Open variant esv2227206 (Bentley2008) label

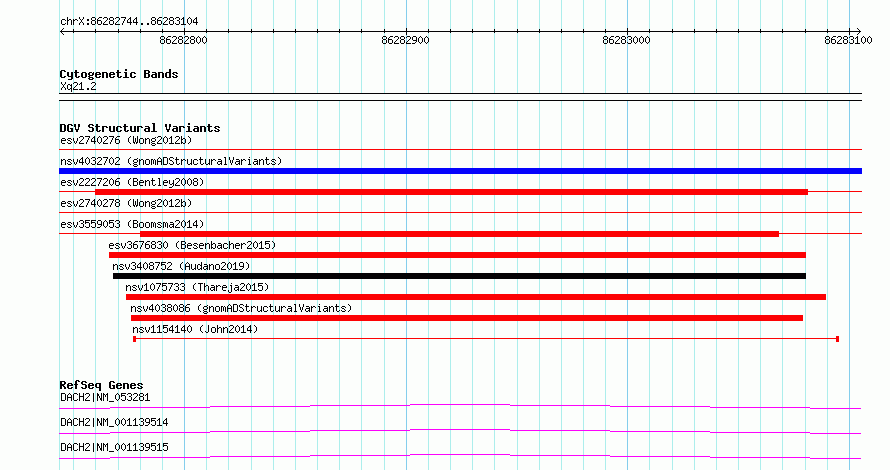pyautogui.click(x=132, y=182)
